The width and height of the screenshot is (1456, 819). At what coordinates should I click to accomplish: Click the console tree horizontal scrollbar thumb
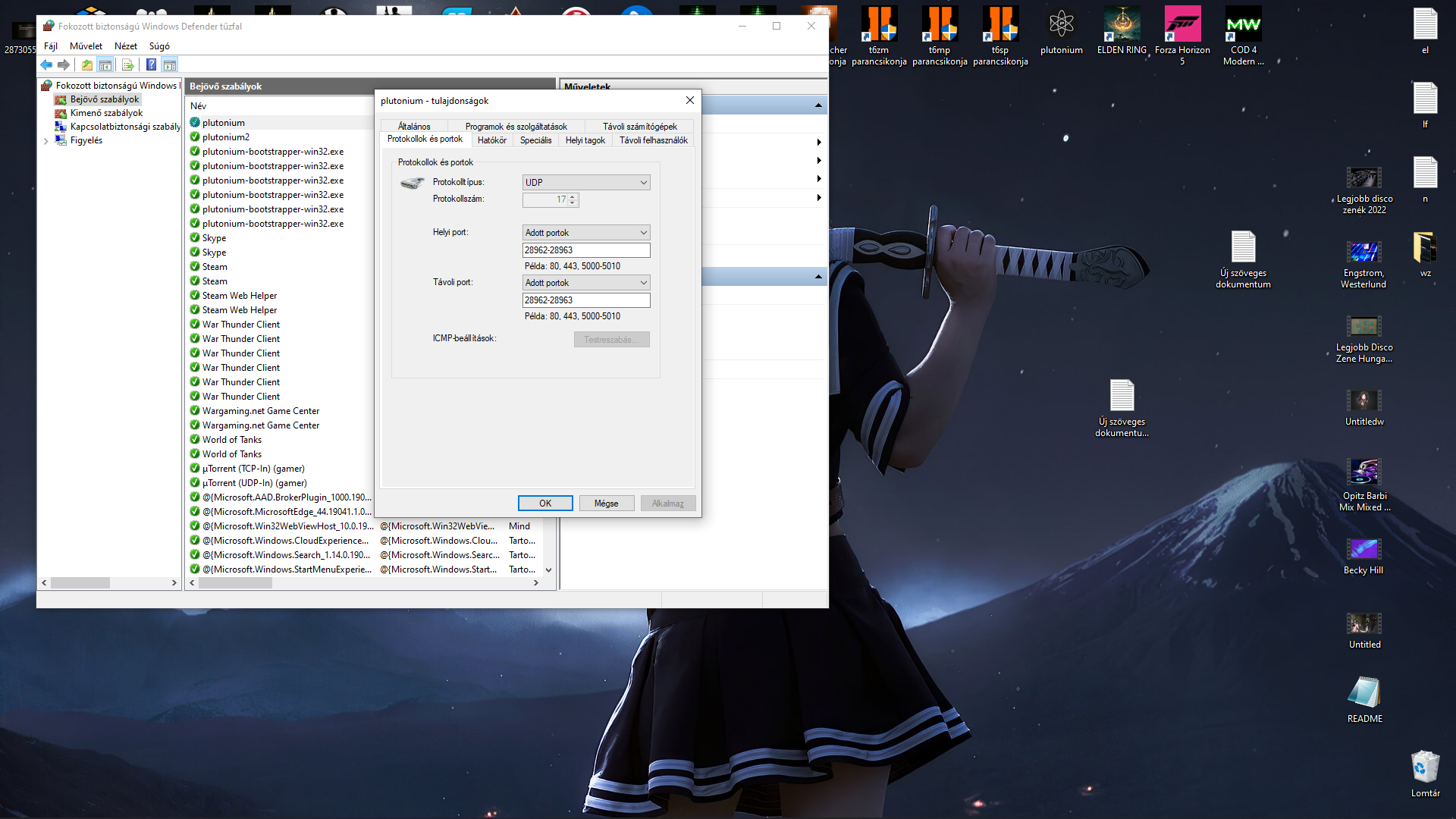(x=80, y=583)
